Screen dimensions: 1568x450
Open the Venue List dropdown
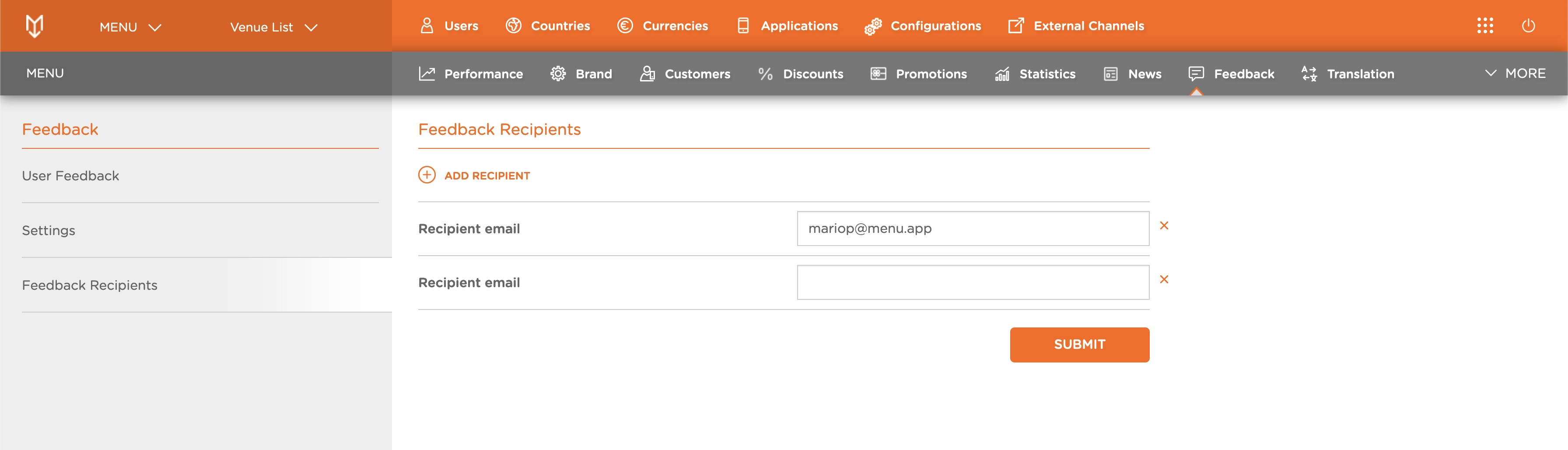tap(272, 27)
